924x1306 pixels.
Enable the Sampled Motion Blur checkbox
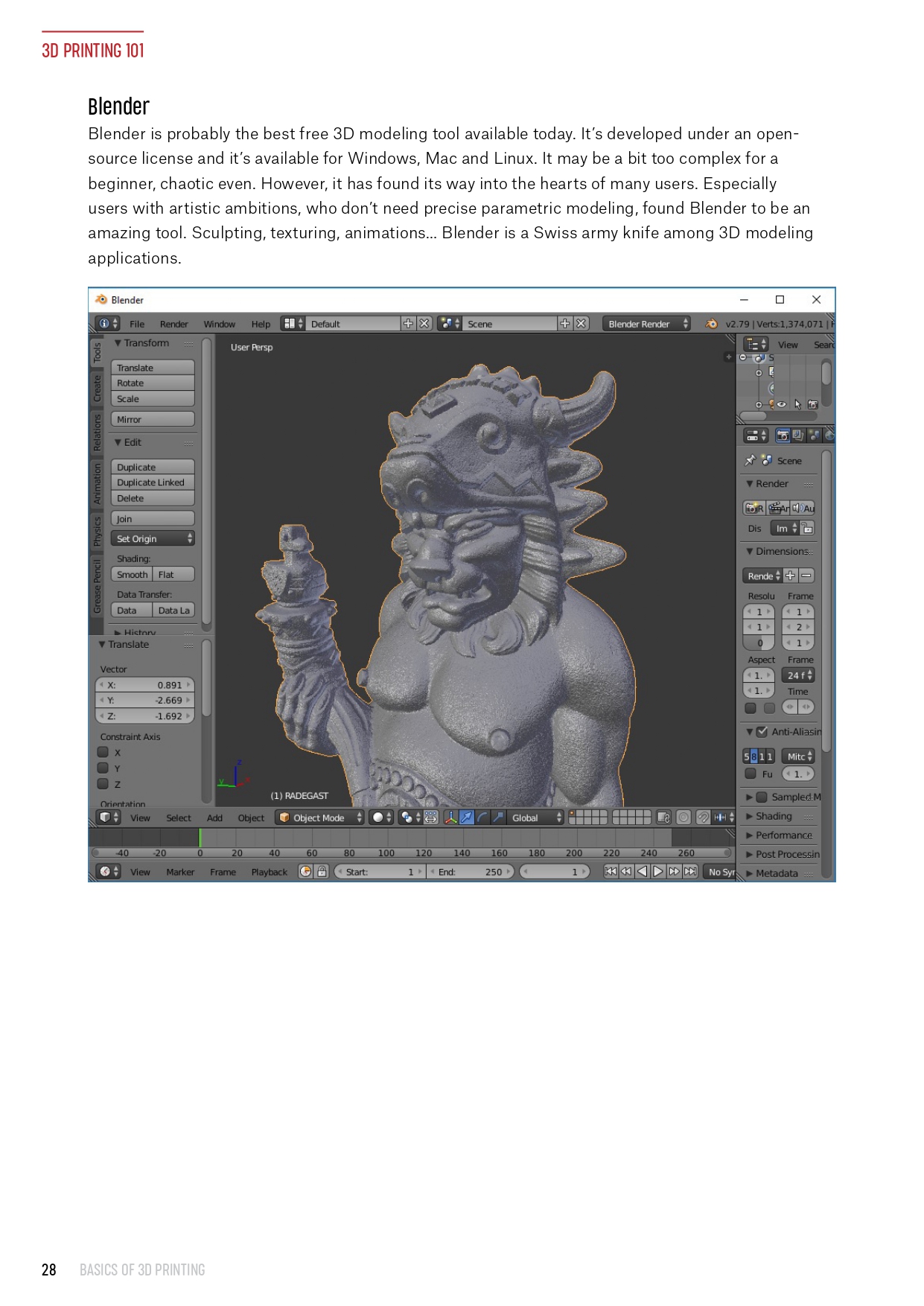click(762, 797)
